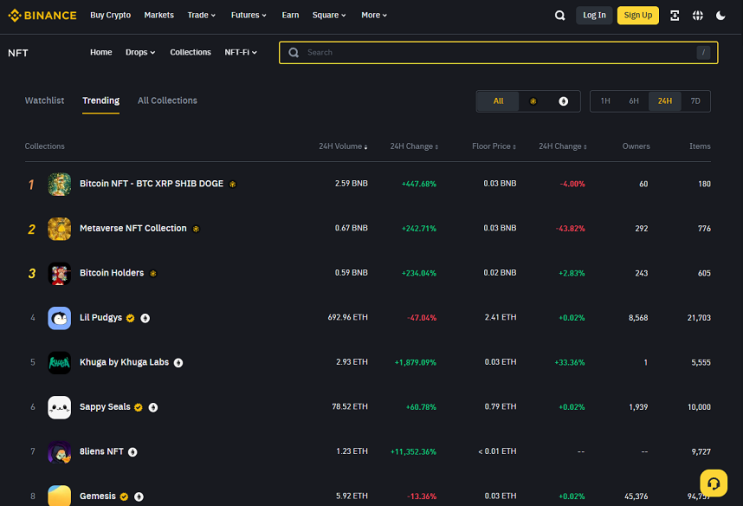Click BNB badge next to Bitcoin Holders
The width and height of the screenshot is (743, 506).
[153, 273]
